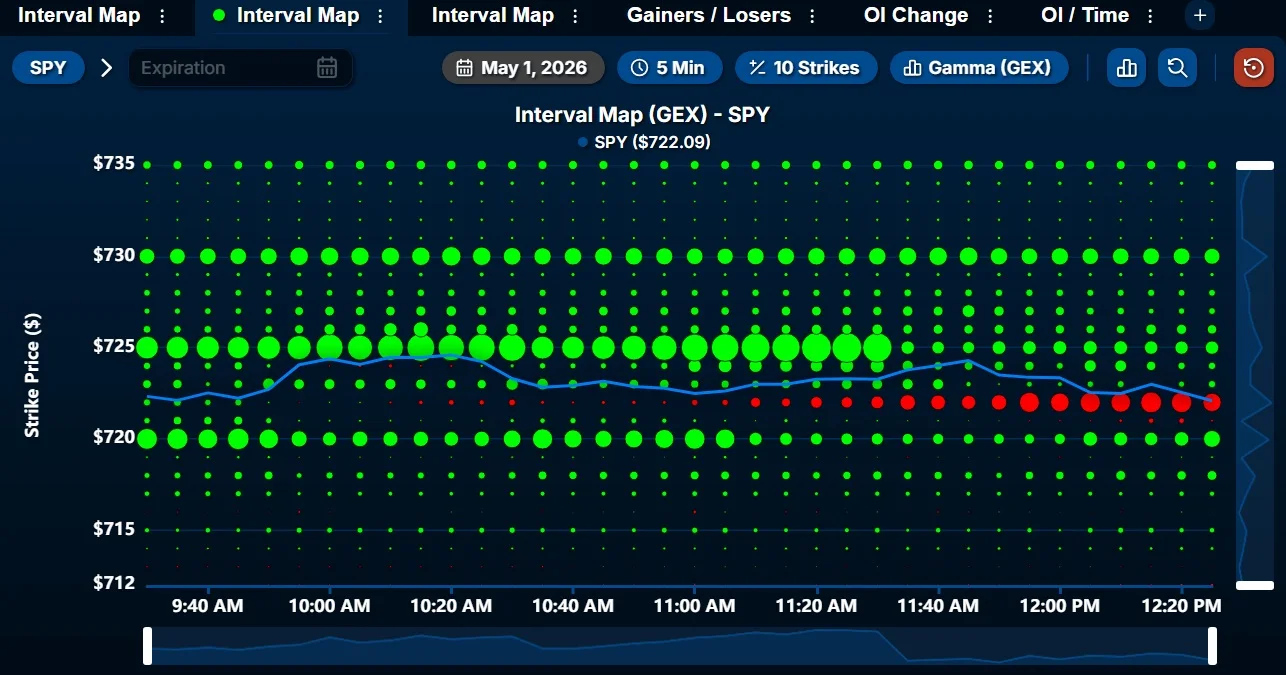Open three-dot menu on OI / Time tab

[x=1150, y=16]
